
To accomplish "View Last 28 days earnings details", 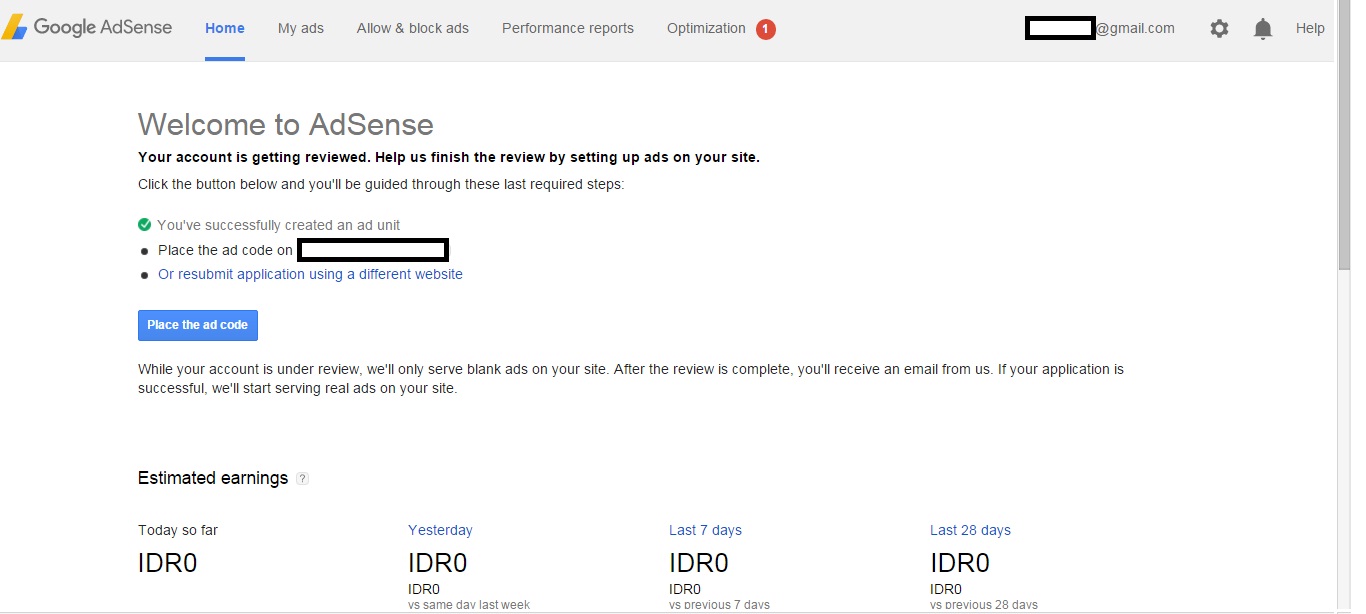I will tap(969, 529).
